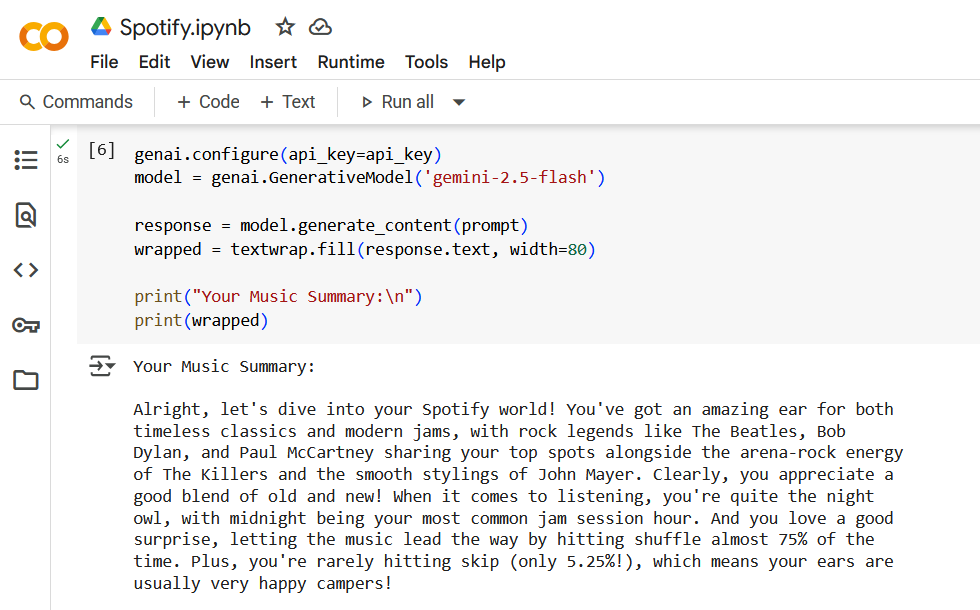980x610 pixels.
Task: Click the [6] cell execution count
Action: pos(101,150)
